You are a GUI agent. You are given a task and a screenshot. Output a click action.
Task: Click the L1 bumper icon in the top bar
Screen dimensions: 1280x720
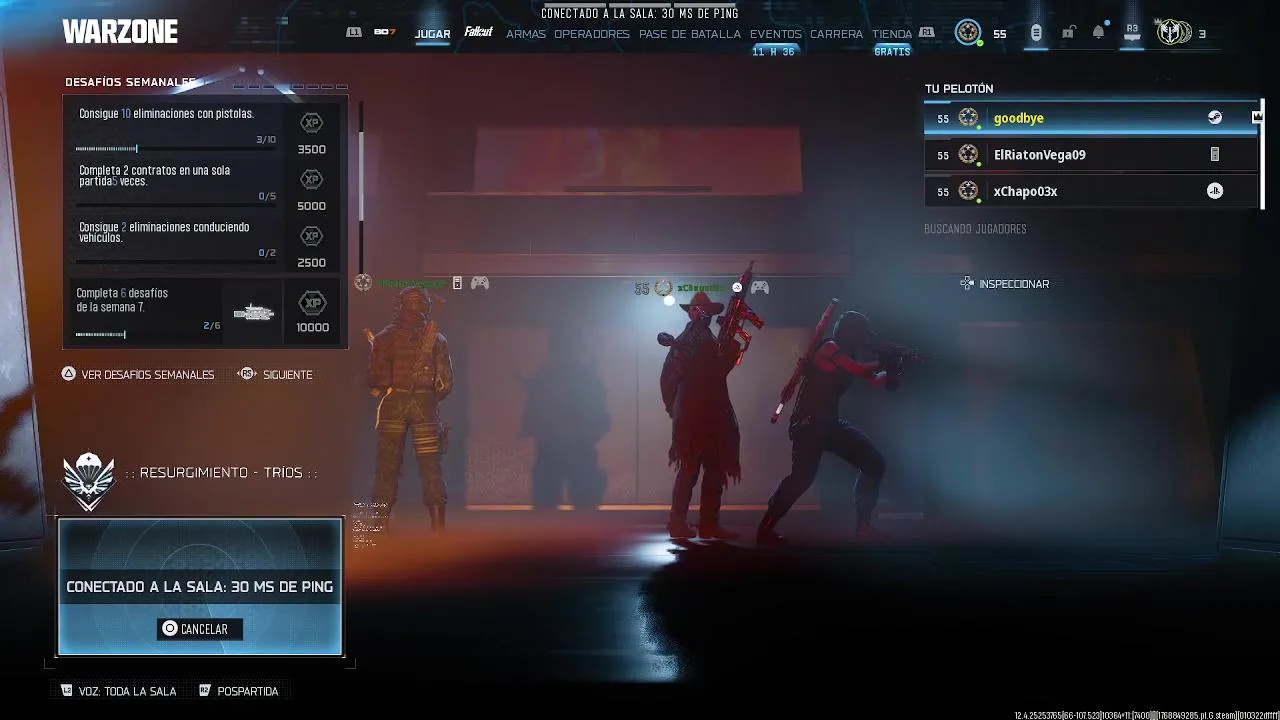(353, 33)
